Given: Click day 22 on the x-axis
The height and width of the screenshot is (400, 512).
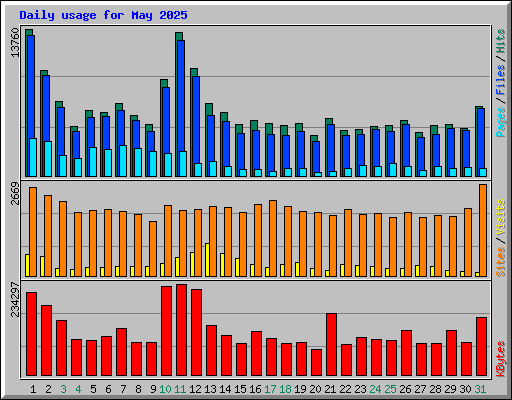Looking at the screenshot, I should tap(345, 389).
